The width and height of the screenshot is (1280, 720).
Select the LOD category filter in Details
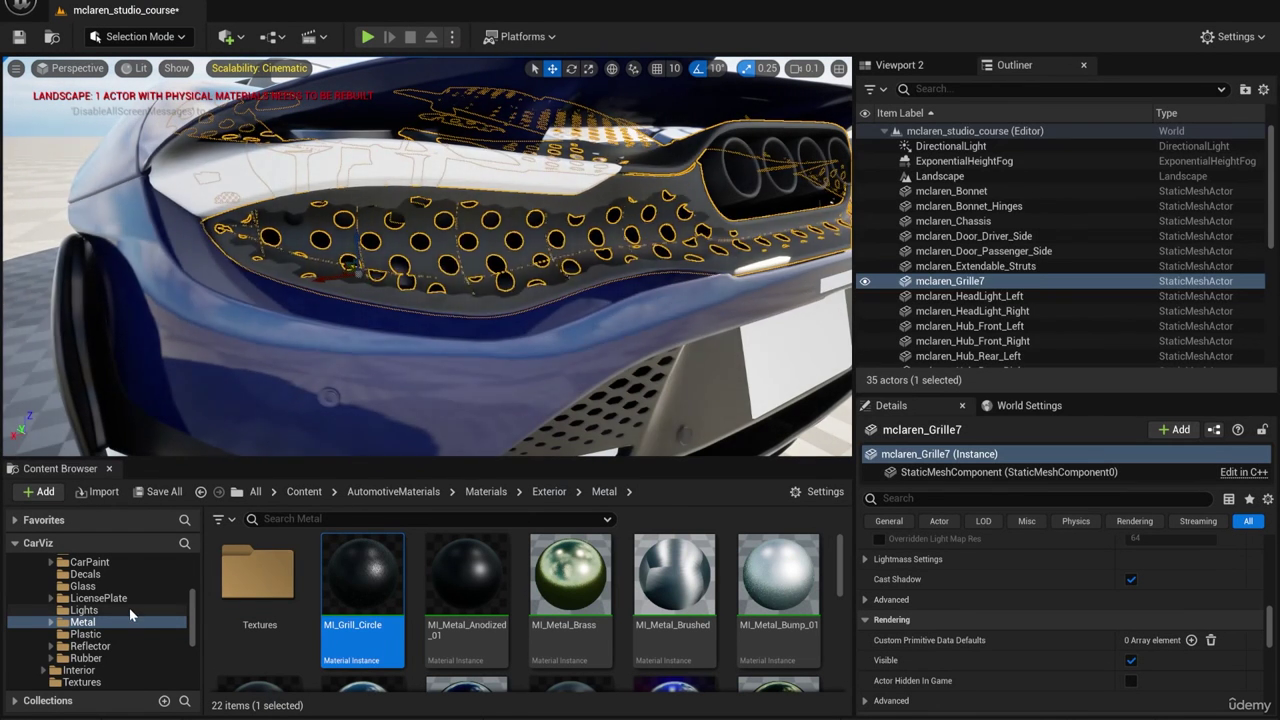pyautogui.click(x=984, y=521)
